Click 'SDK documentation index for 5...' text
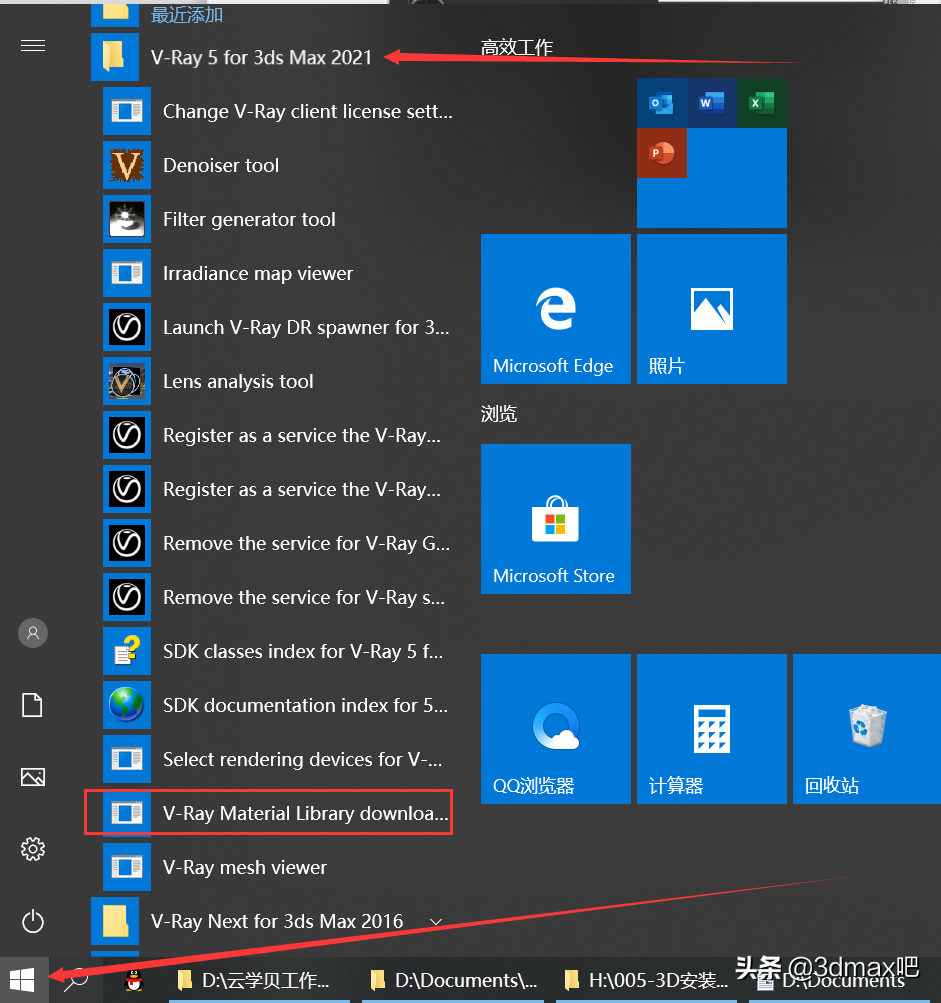 pos(305,705)
